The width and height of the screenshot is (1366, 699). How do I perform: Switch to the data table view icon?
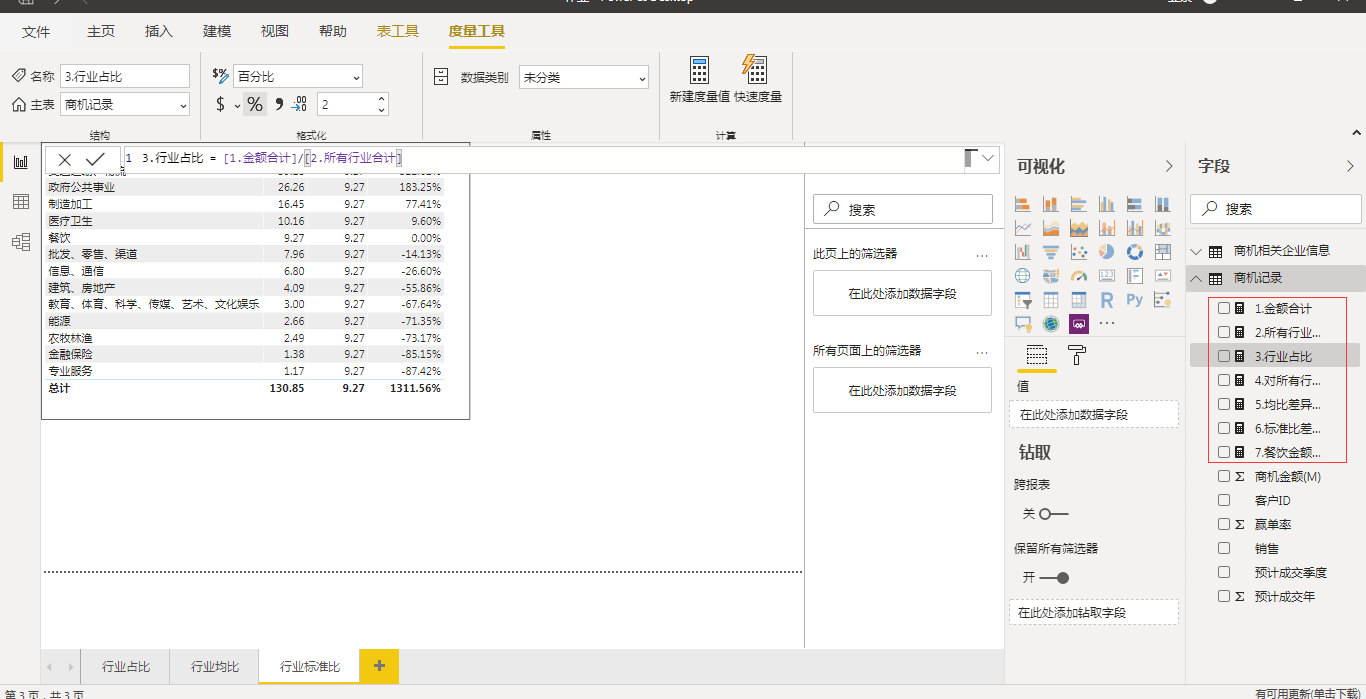pyautogui.click(x=20, y=202)
